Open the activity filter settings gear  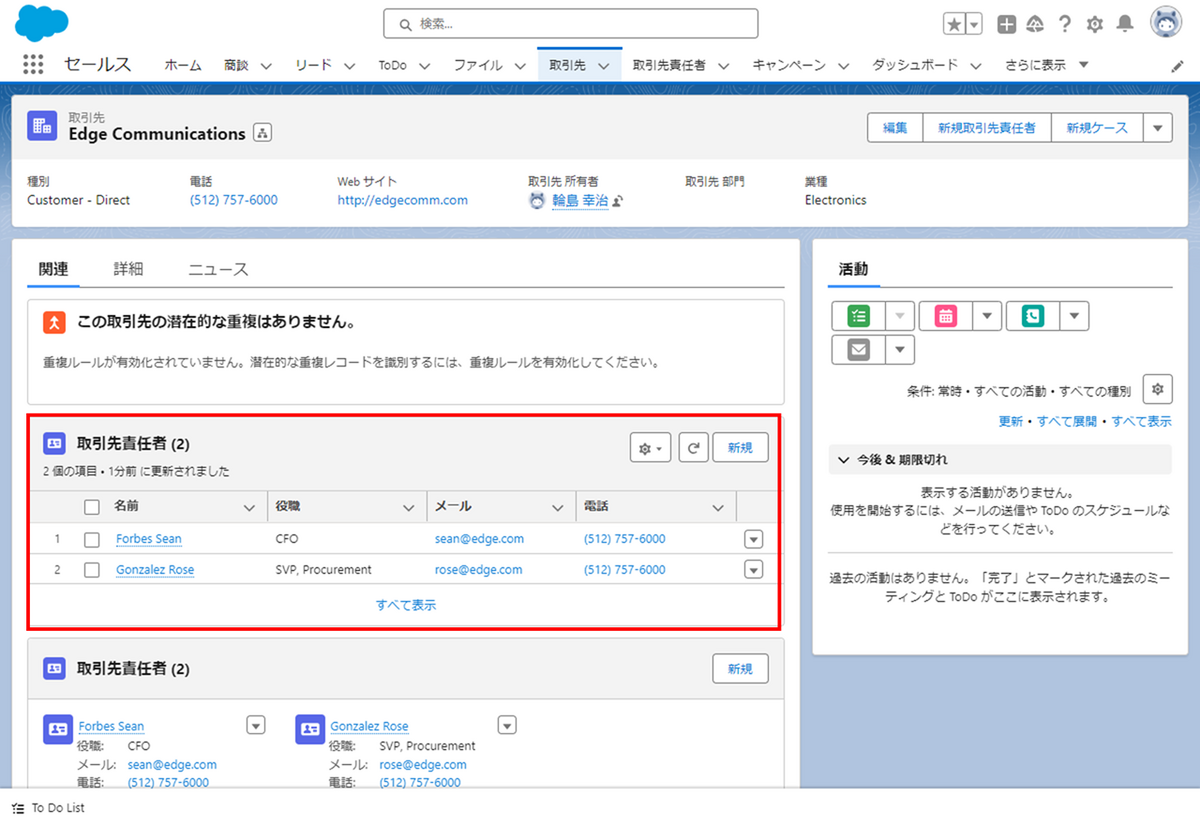[x=1157, y=389]
